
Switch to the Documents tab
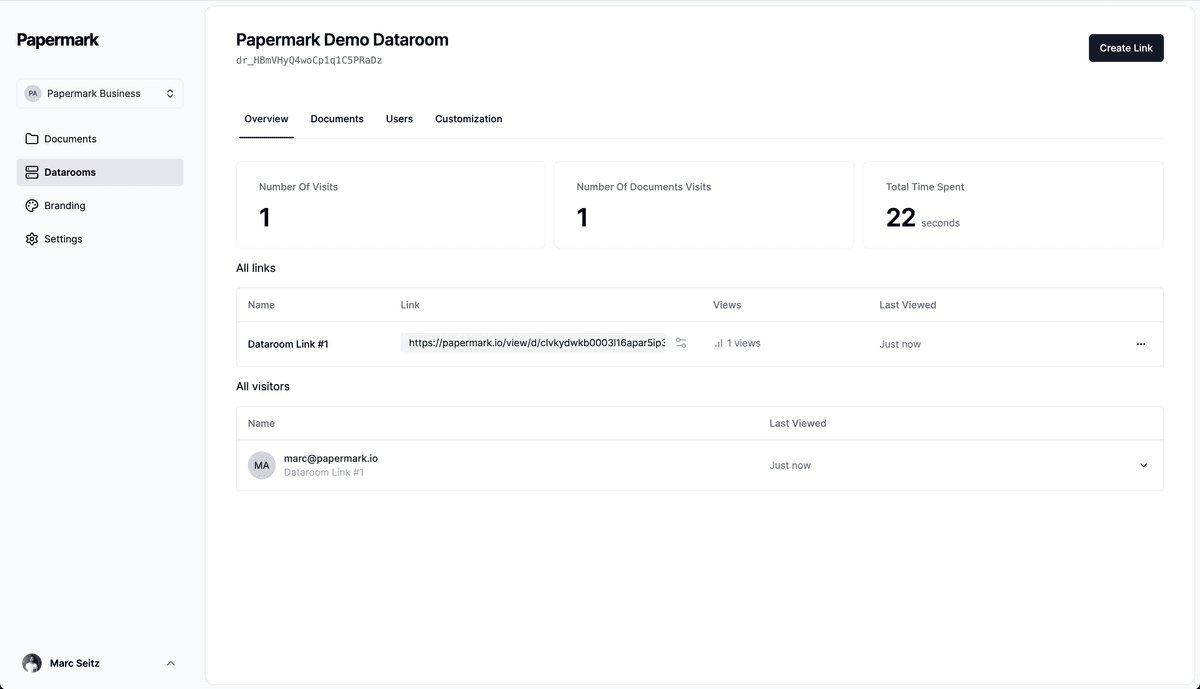pyautogui.click(x=337, y=119)
